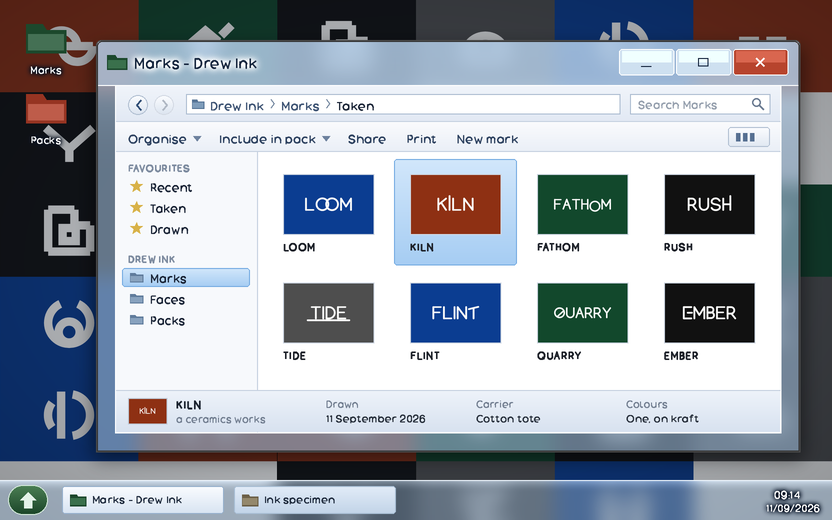Click the KILN preview icon in details pane
Screen dimensions: 832x520
pyautogui.click(x=148, y=411)
